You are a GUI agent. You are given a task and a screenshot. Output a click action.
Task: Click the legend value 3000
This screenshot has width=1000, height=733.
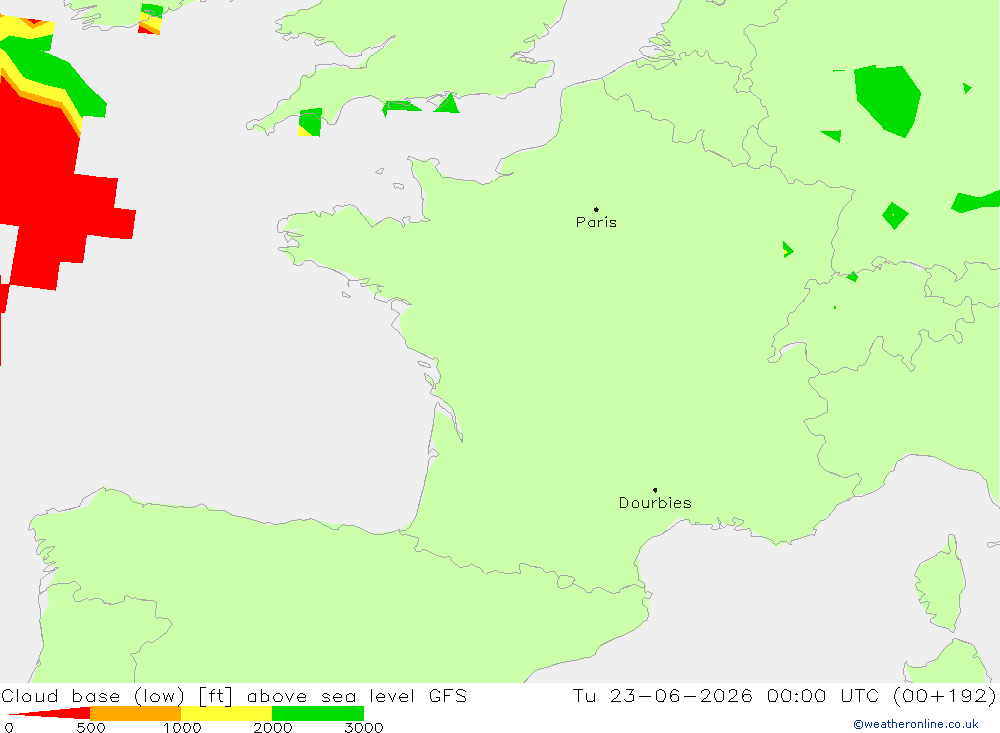point(364,727)
